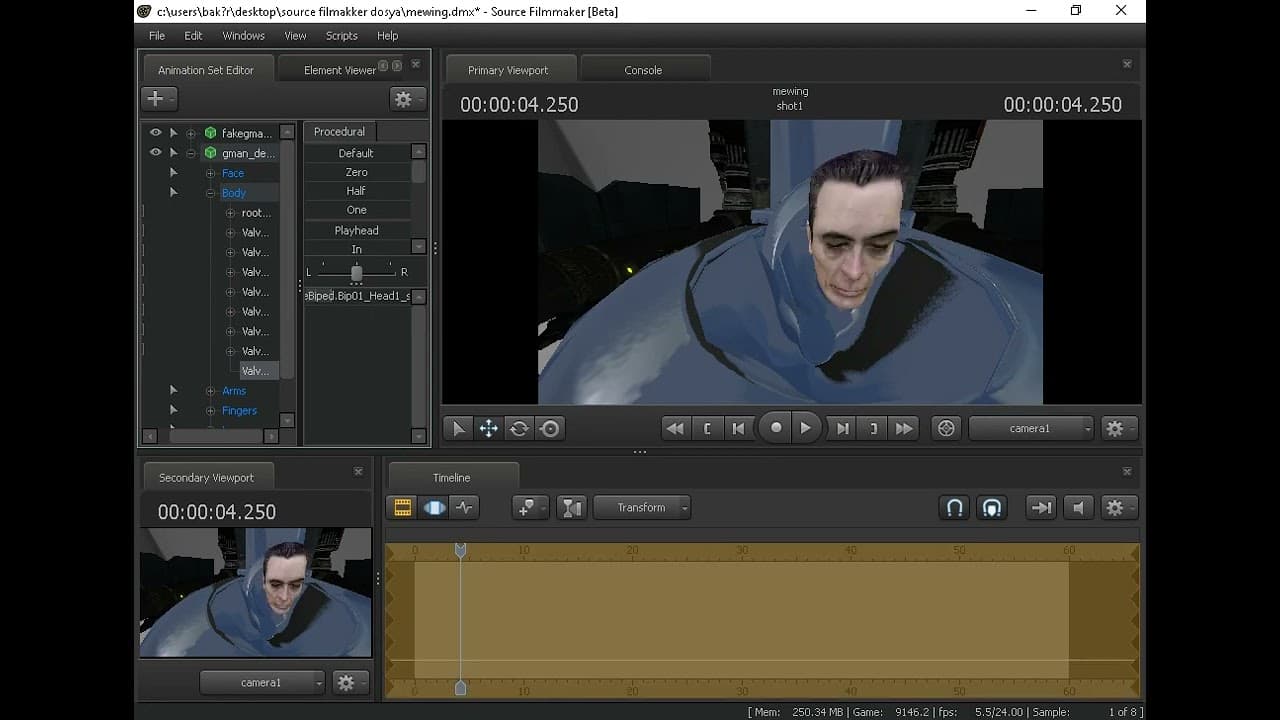Screen dimensions: 1280x720
Task: Apply the Zero procedural preset
Action: coord(357,172)
